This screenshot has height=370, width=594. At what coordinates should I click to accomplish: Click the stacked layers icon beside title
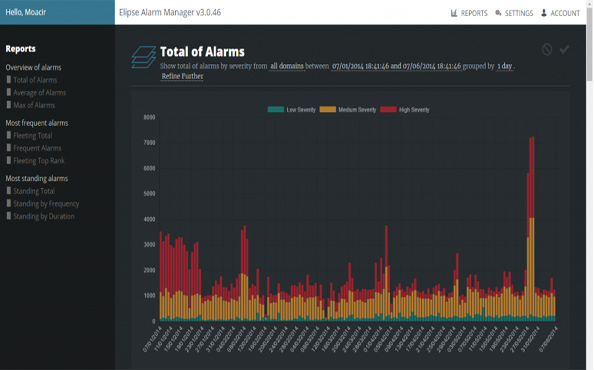point(144,57)
